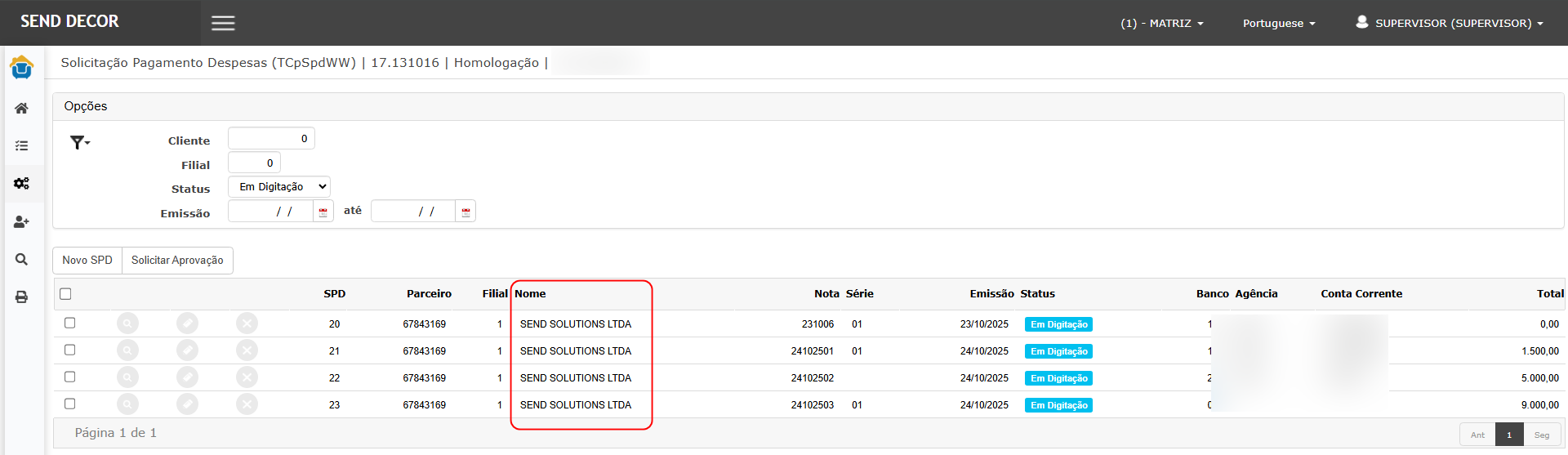Click the hamburger menu icon in header
The image size is (1568, 455).
[223, 23]
